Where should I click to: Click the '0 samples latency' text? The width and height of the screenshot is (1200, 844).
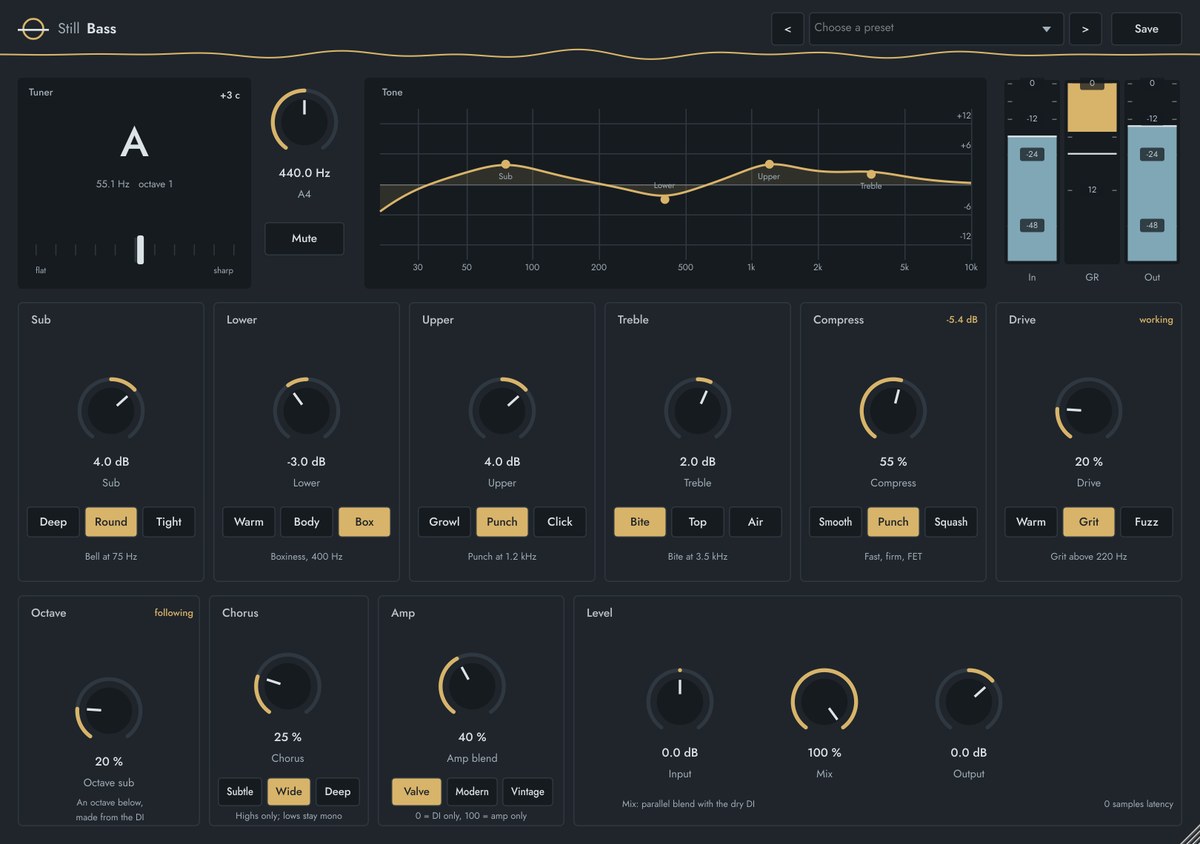tap(1138, 804)
